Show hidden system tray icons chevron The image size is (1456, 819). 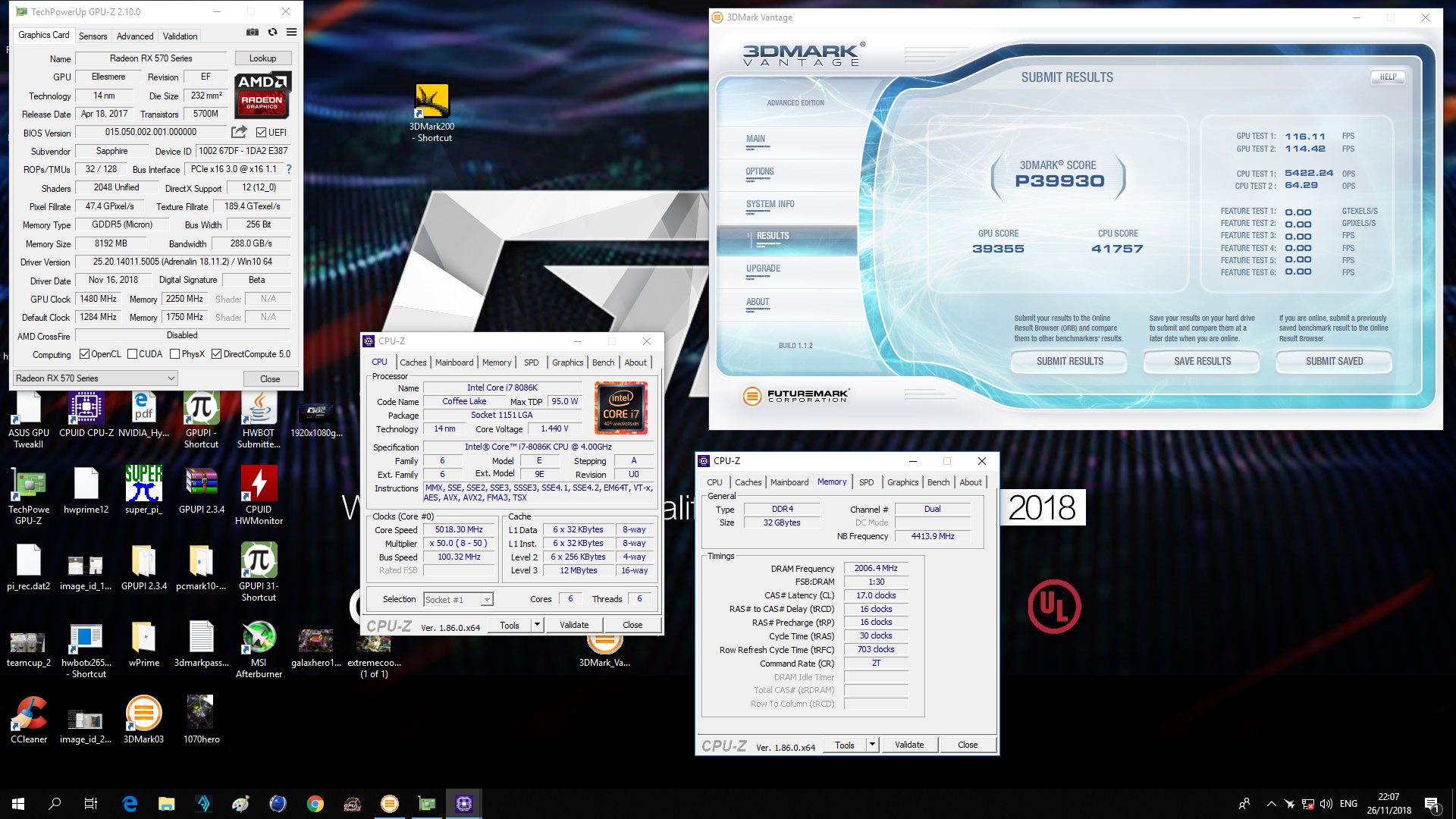[1272, 804]
